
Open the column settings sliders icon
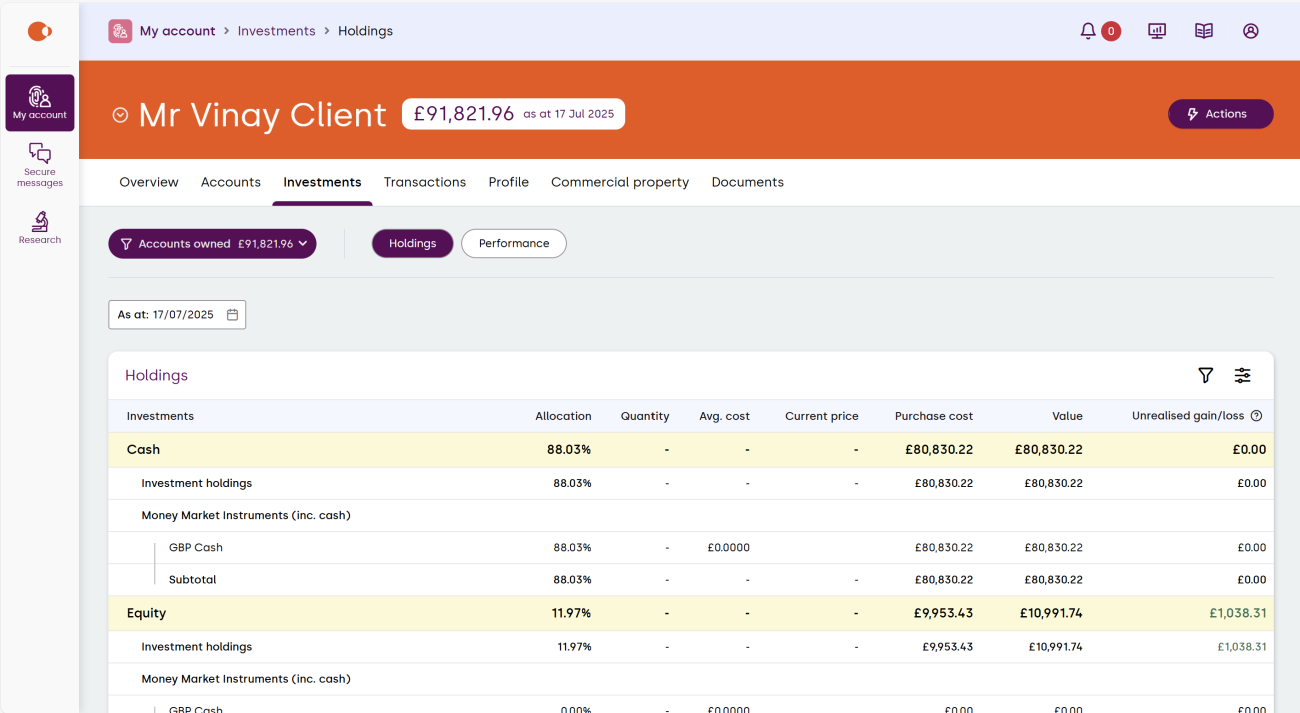1242,375
